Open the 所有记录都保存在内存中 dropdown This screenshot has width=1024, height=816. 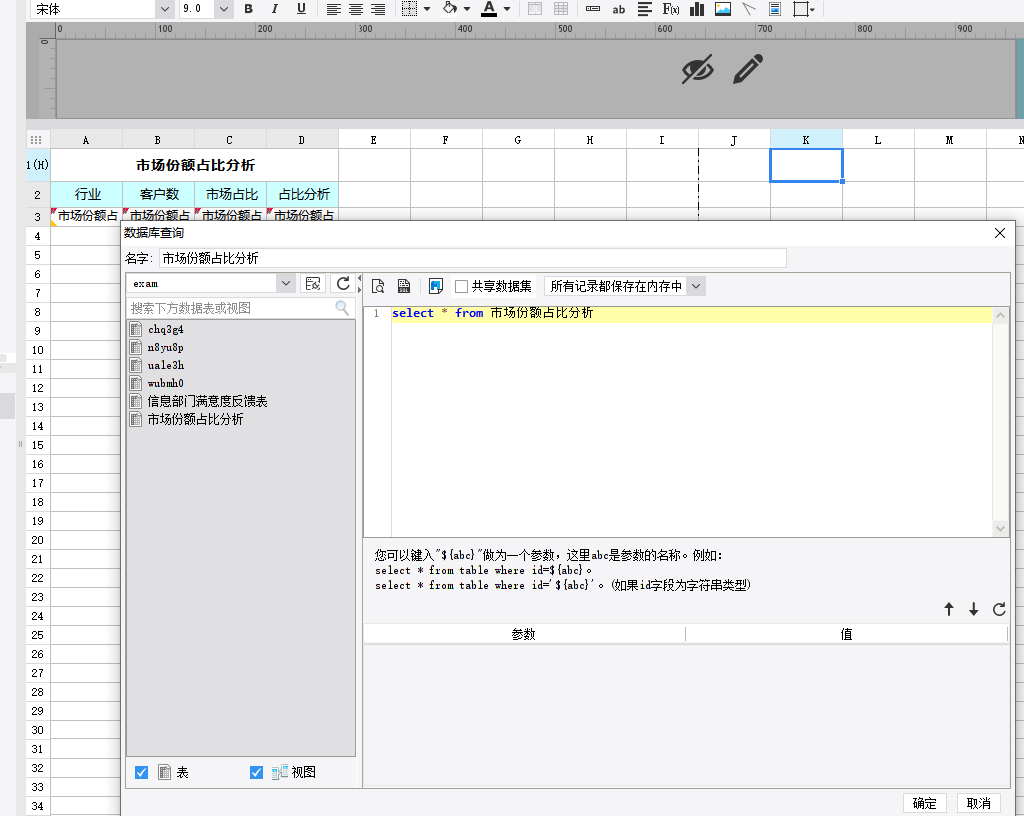point(696,286)
